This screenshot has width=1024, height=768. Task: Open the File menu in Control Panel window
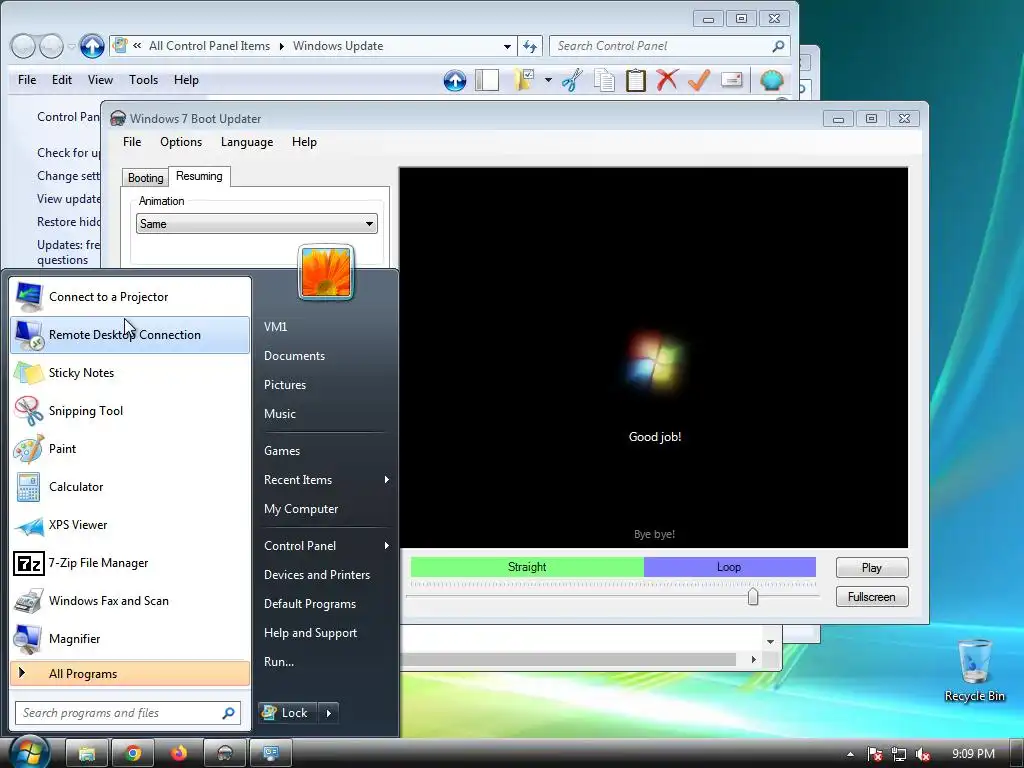(x=27, y=80)
